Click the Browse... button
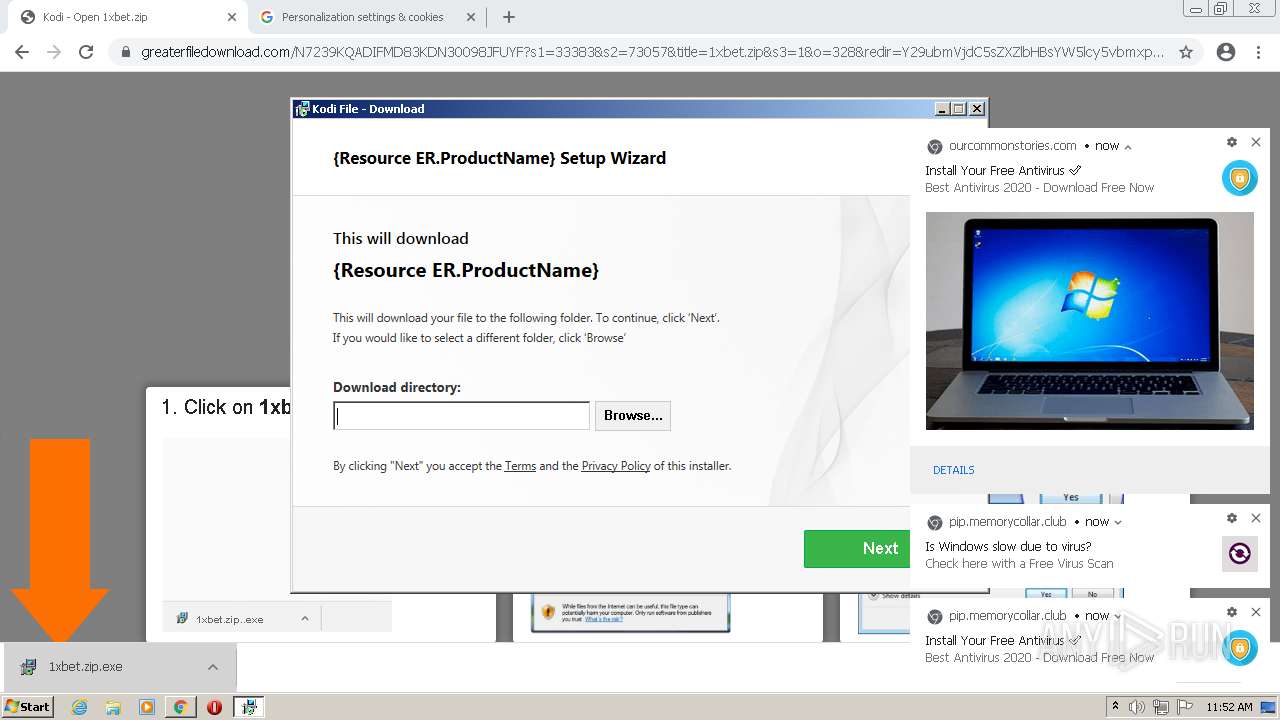 pos(633,416)
